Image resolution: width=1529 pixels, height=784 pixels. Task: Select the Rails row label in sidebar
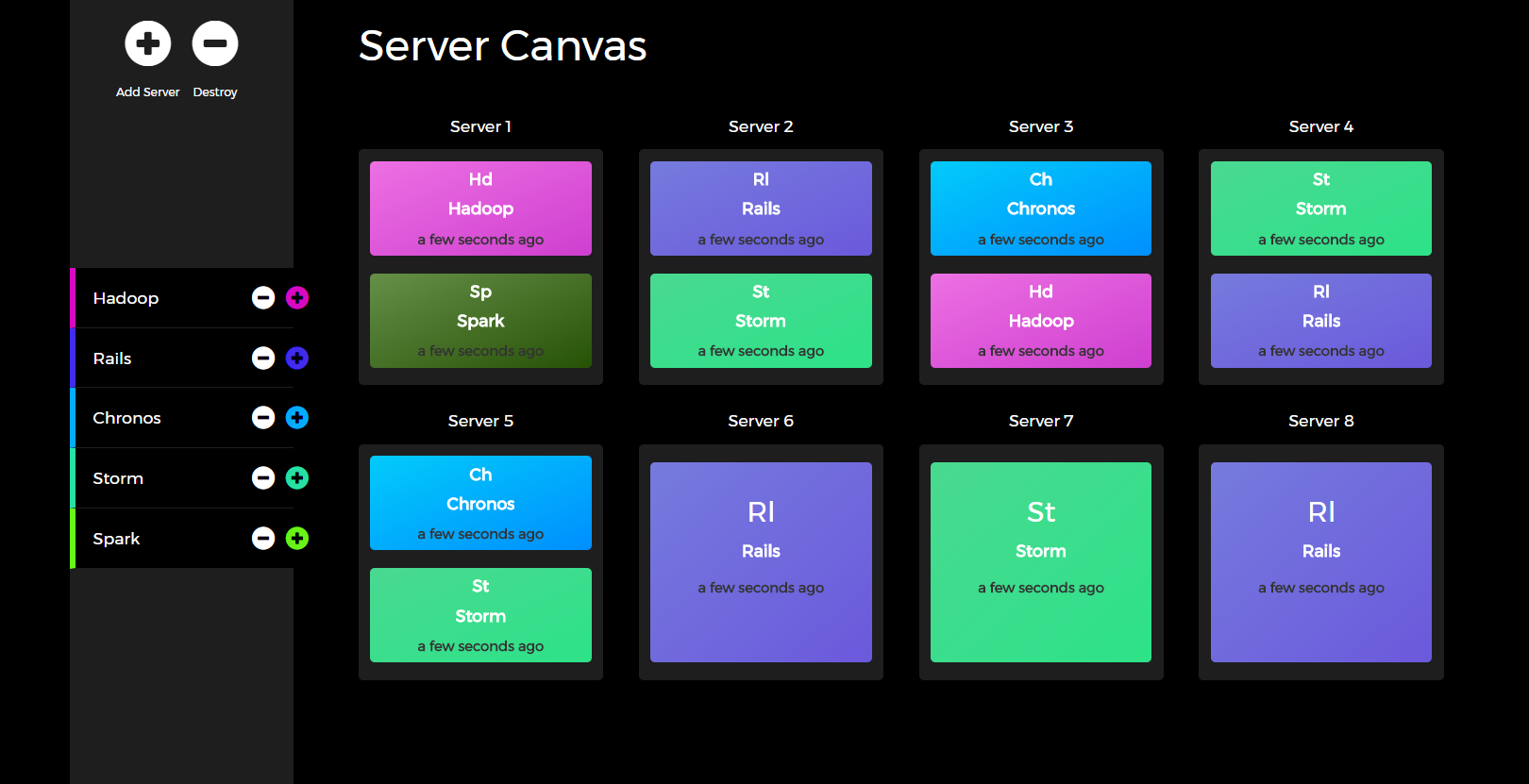pyautogui.click(x=112, y=359)
